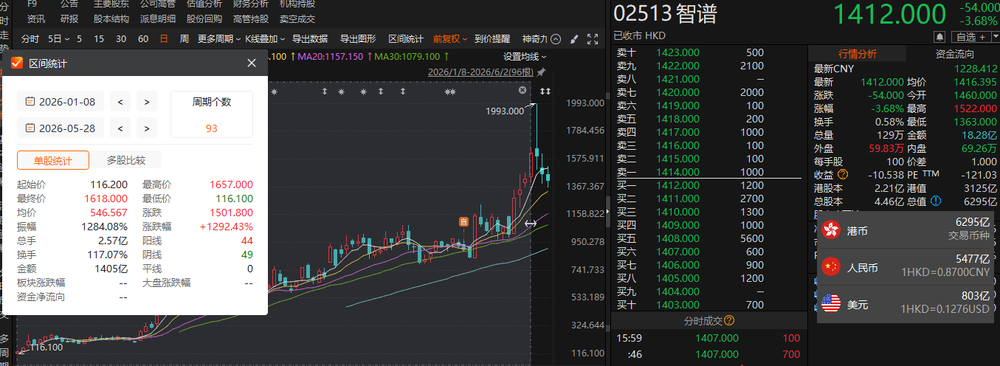Image resolution: width=1000 pixels, height=366 pixels.
Task: Open the 研报 menu item
Action: 70,19
